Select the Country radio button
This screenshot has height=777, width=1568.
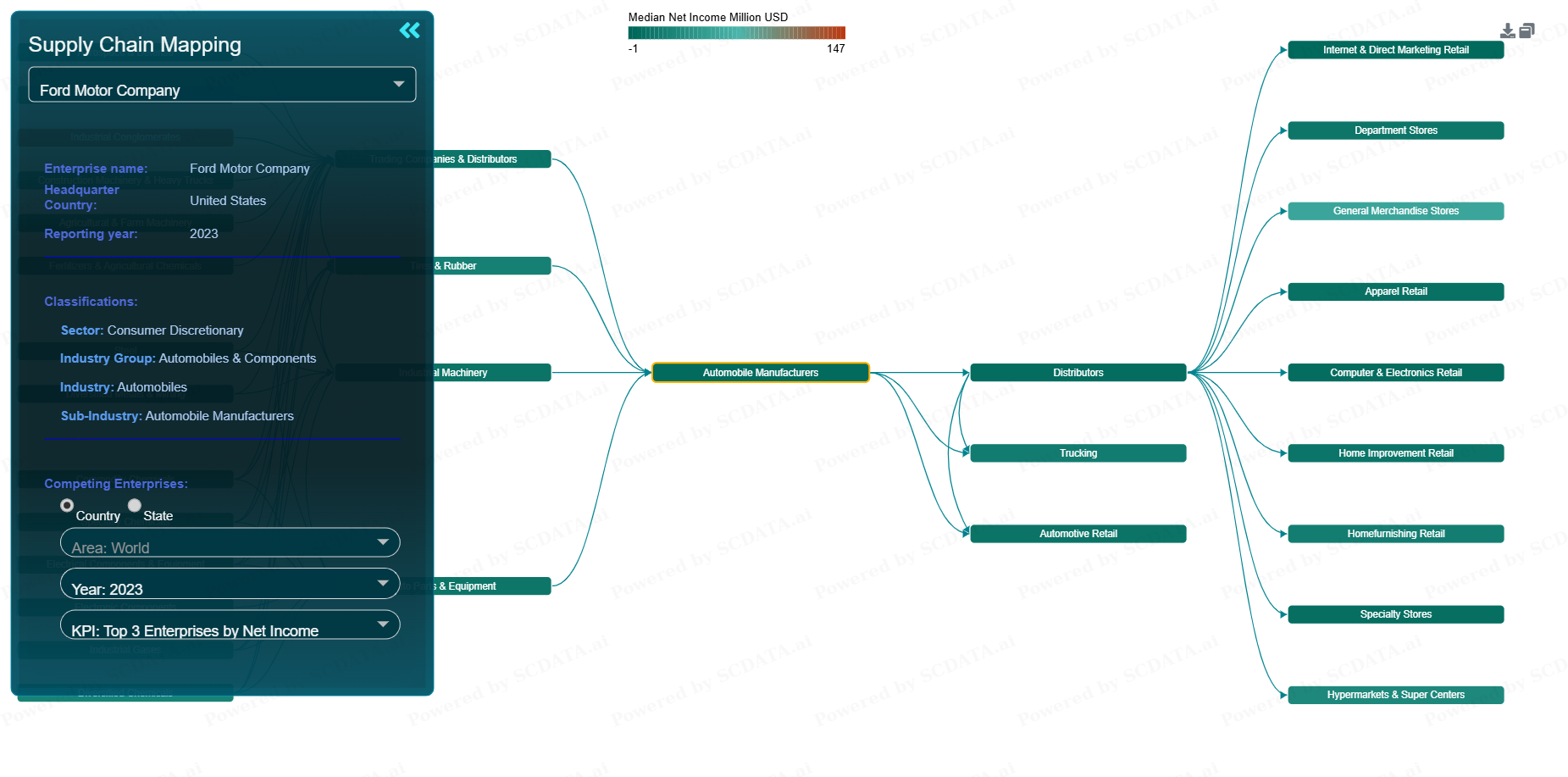(x=67, y=505)
